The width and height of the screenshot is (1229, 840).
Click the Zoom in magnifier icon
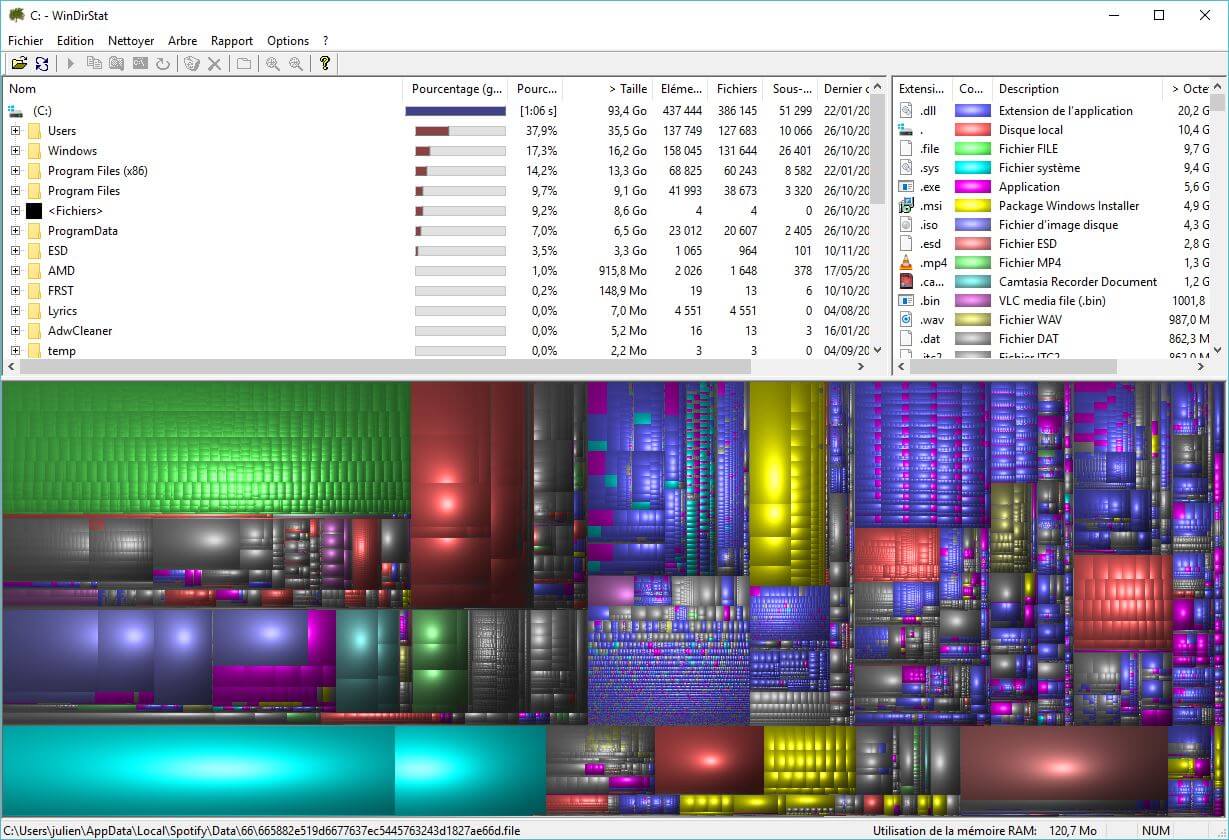(x=272, y=64)
